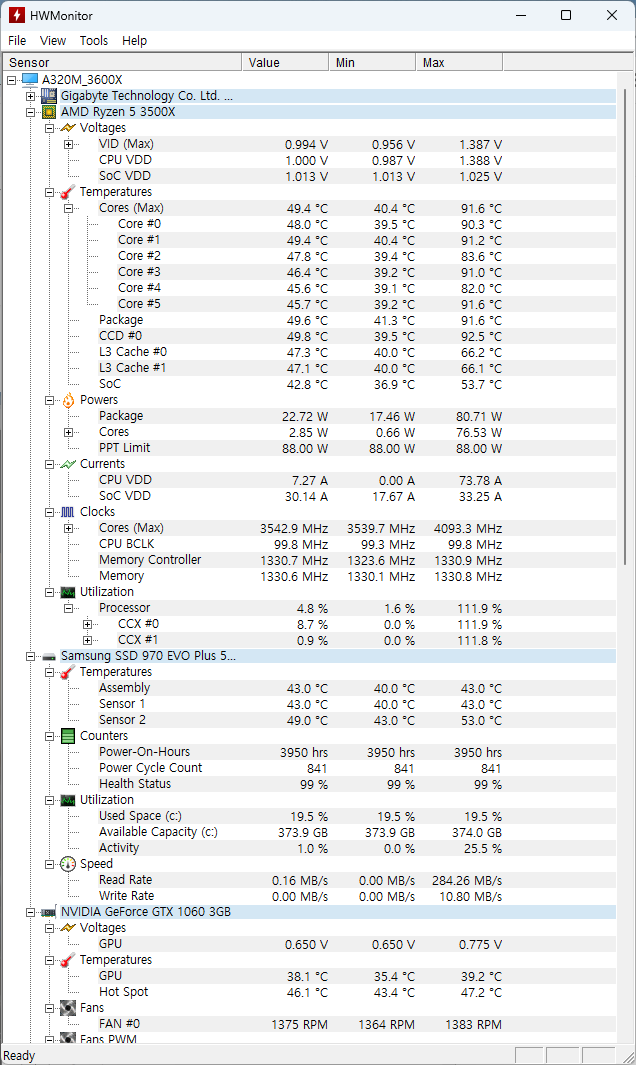636x1065 pixels.
Task: Collapse the Samsung SSD 970 EVO node
Action: pyautogui.click(x=31, y=656)
